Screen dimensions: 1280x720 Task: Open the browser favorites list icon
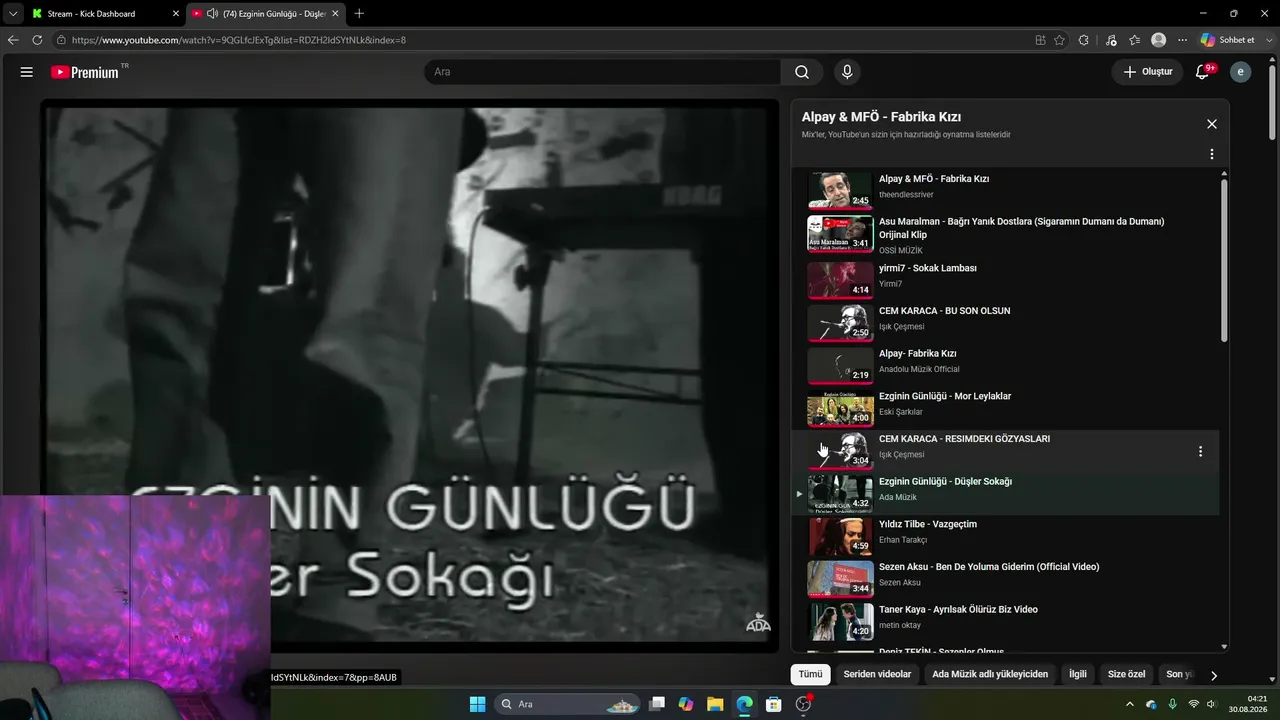pyautogui.click(x=1134, y=40)
